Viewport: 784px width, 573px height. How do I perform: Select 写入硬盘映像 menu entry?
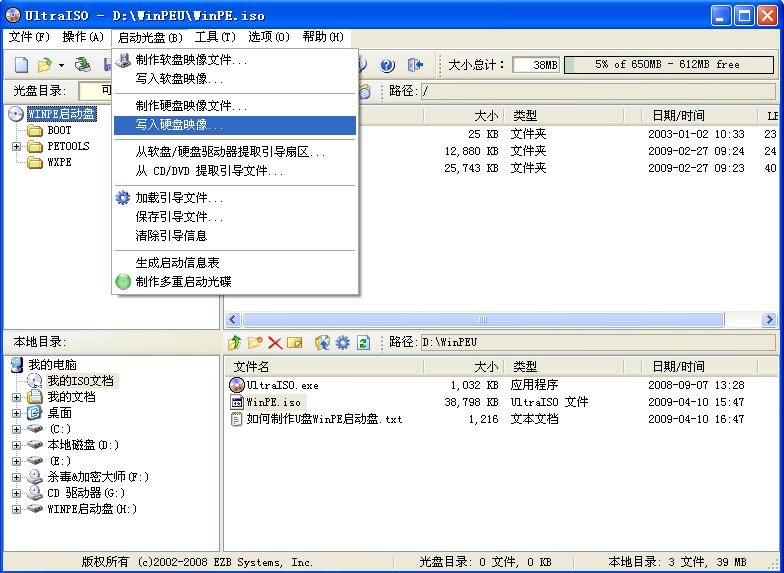[180, 125]
